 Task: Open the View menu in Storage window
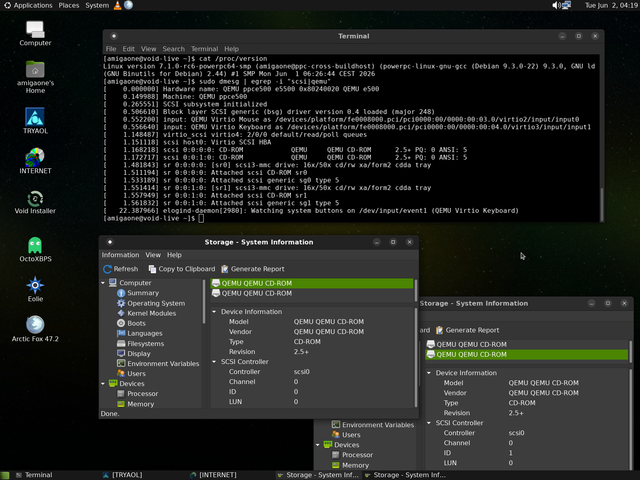153,255
